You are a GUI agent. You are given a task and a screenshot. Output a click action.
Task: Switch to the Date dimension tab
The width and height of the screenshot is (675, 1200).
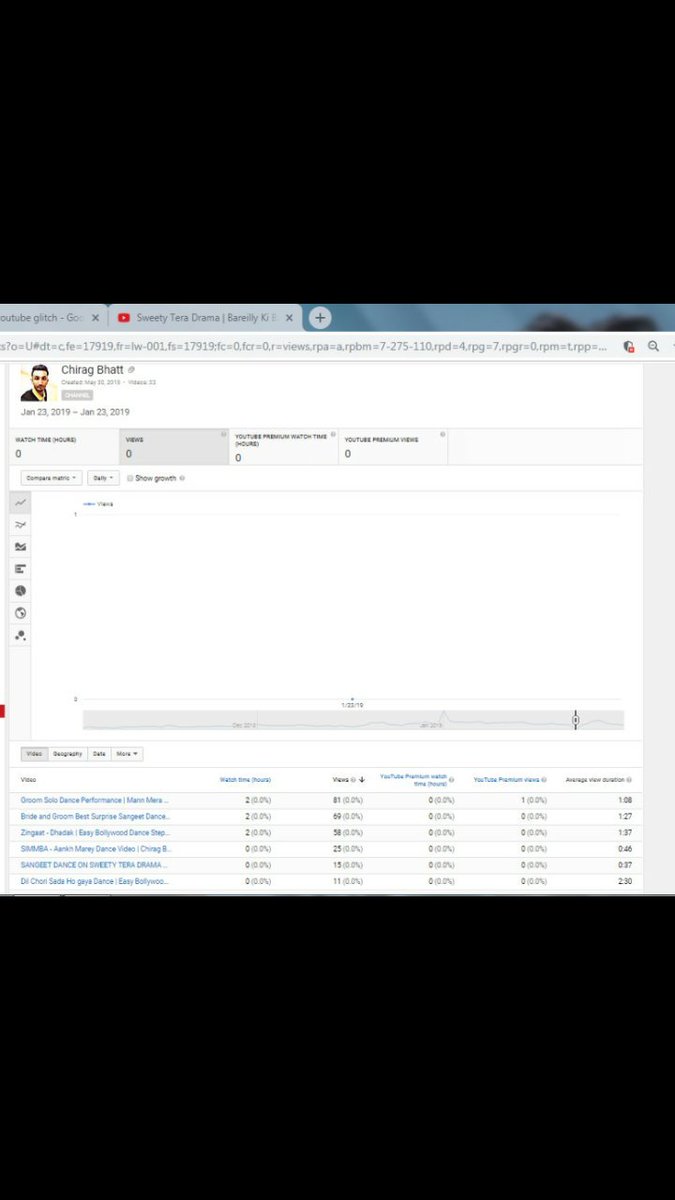(x=99, y=753)
